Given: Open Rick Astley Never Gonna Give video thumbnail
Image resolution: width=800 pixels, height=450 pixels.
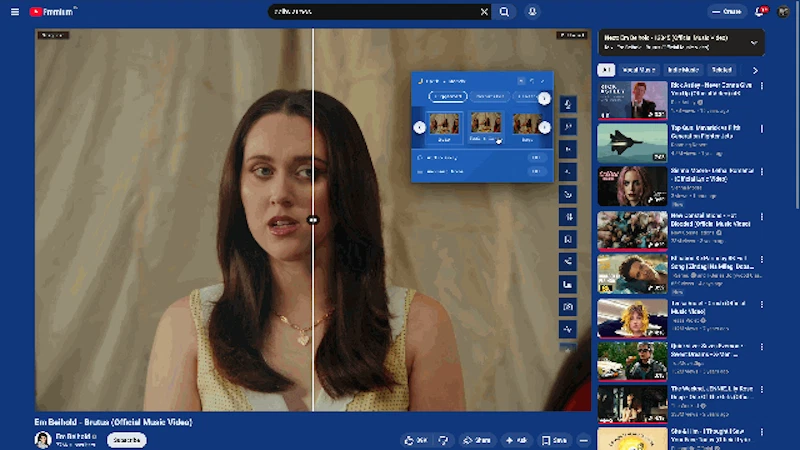Looking at the screenshot, I should point(632,100).
